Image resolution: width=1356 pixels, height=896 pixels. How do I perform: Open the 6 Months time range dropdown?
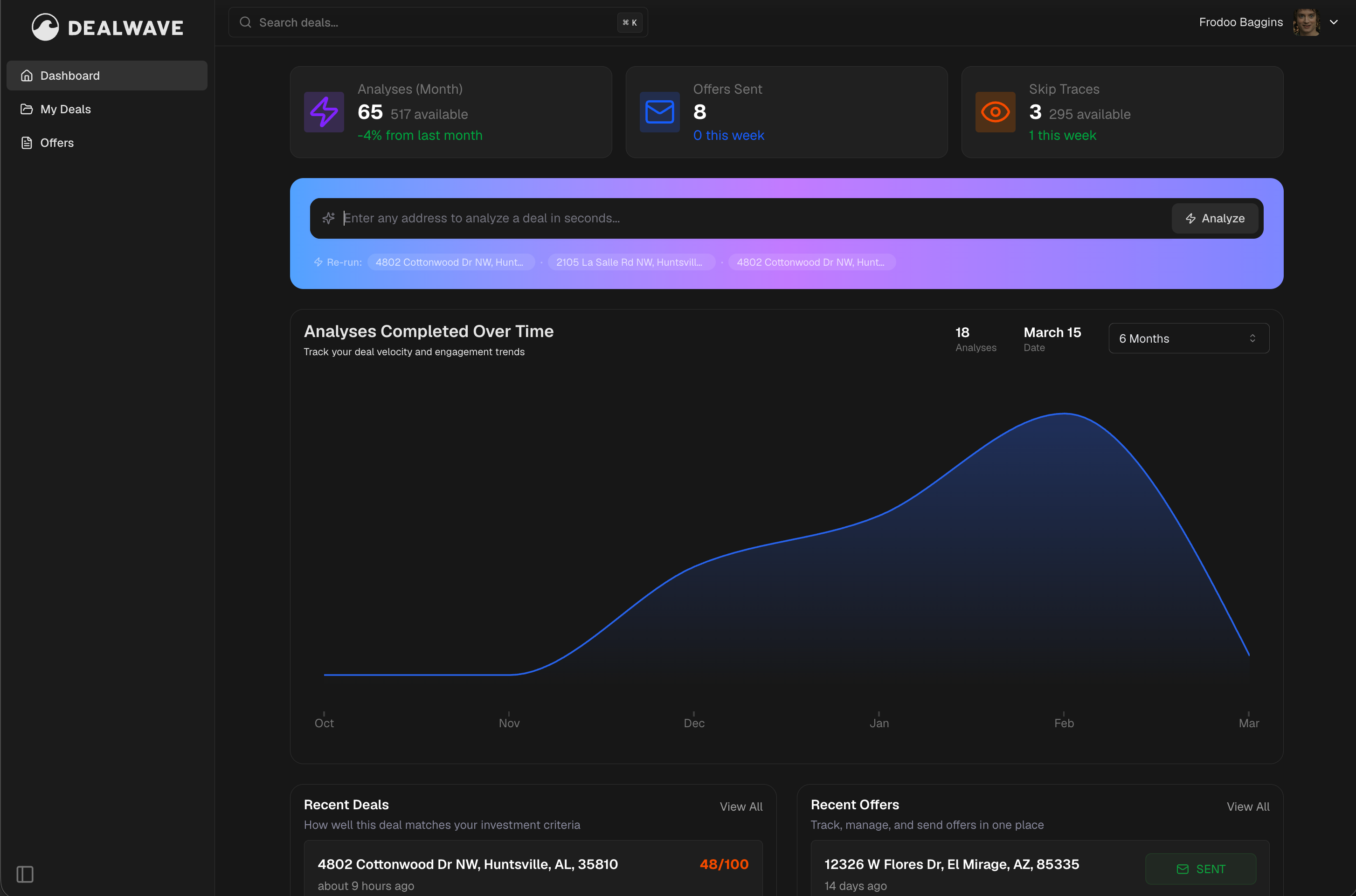pos(1188,338)
